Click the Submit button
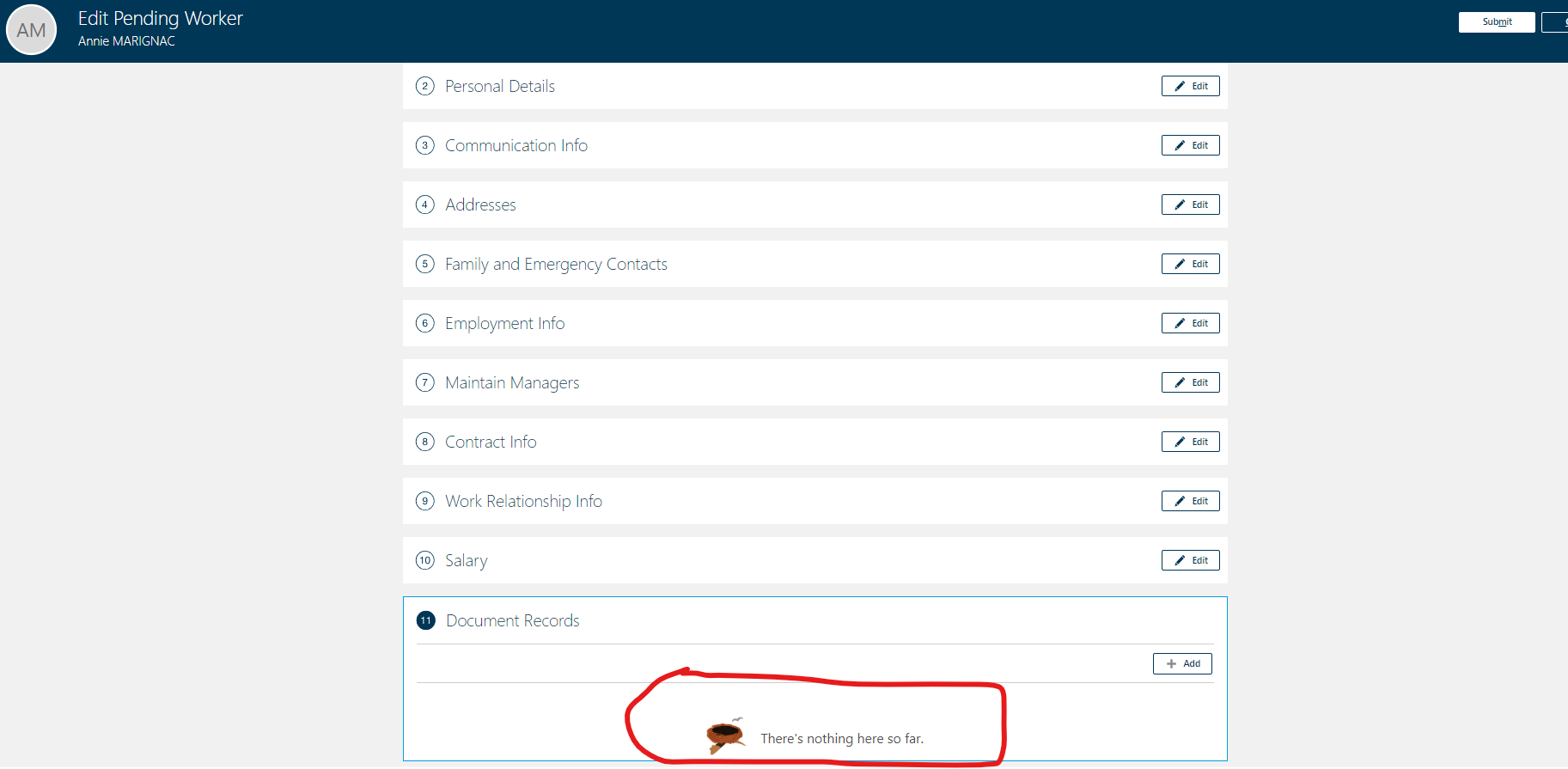Viewport: 1568px width, 769px height. coord(1497,22)
